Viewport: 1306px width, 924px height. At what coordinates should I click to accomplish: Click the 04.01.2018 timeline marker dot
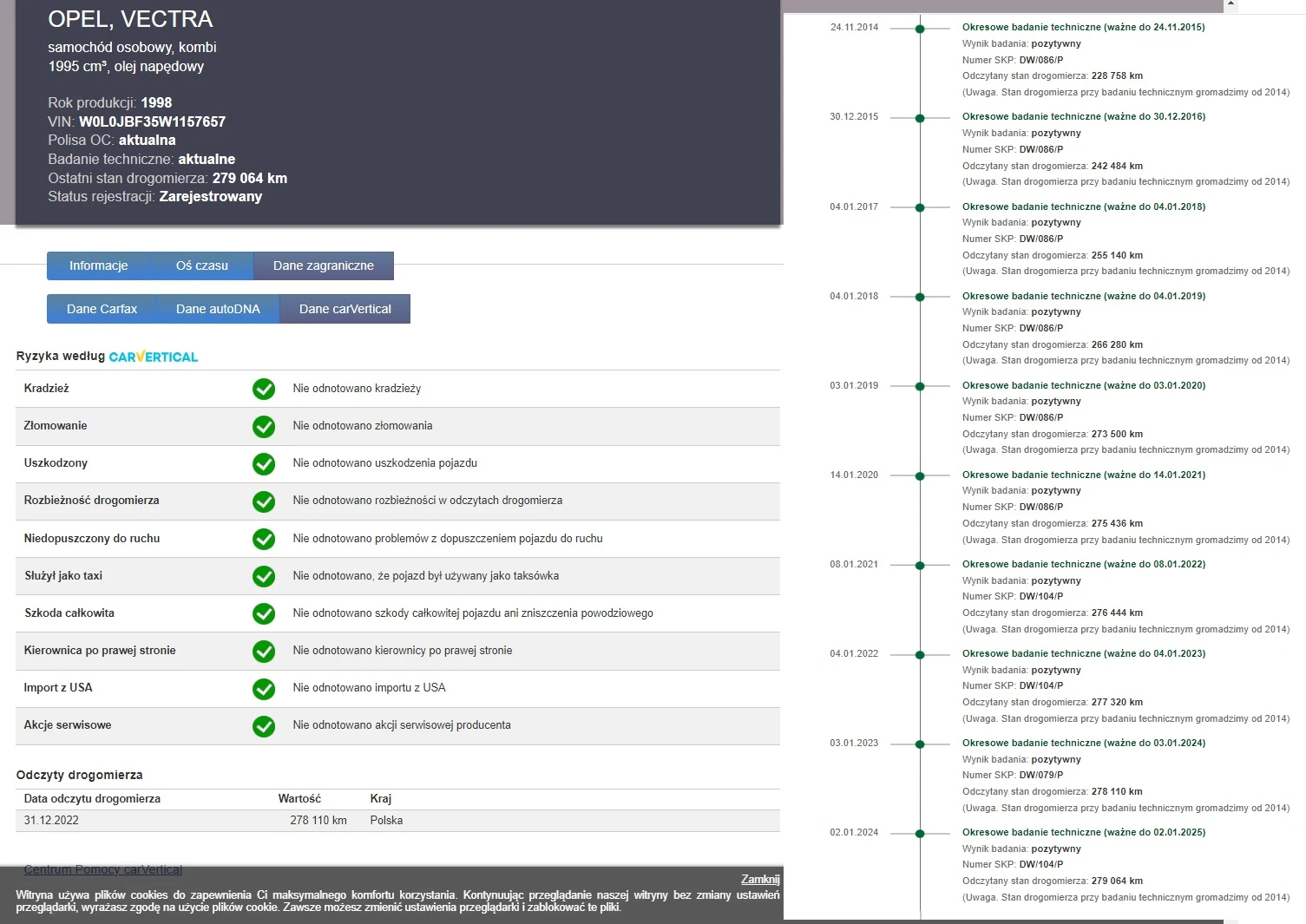[x=920, y=297]
